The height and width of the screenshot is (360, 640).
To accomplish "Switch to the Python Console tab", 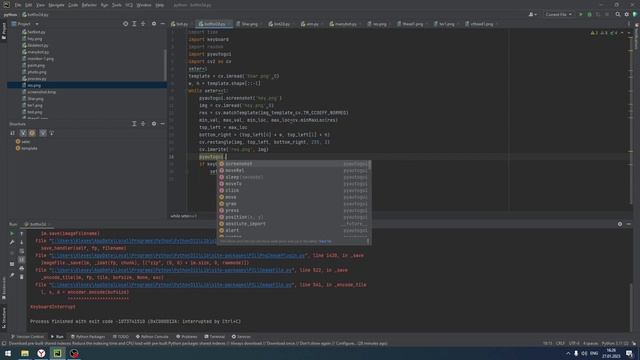I will click(x=152, y=337).
